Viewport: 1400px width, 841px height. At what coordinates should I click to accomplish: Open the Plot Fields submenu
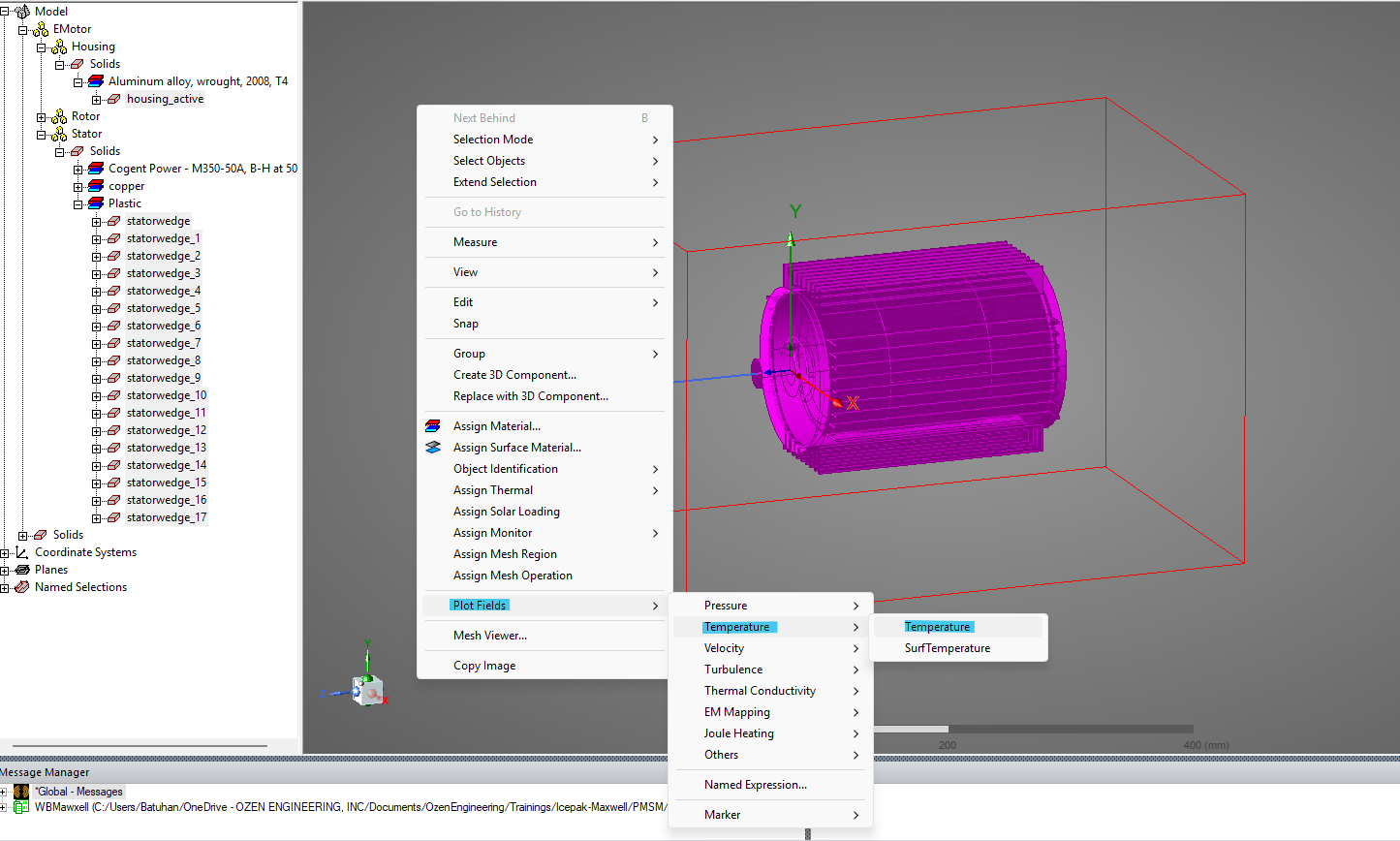(544, 606)
